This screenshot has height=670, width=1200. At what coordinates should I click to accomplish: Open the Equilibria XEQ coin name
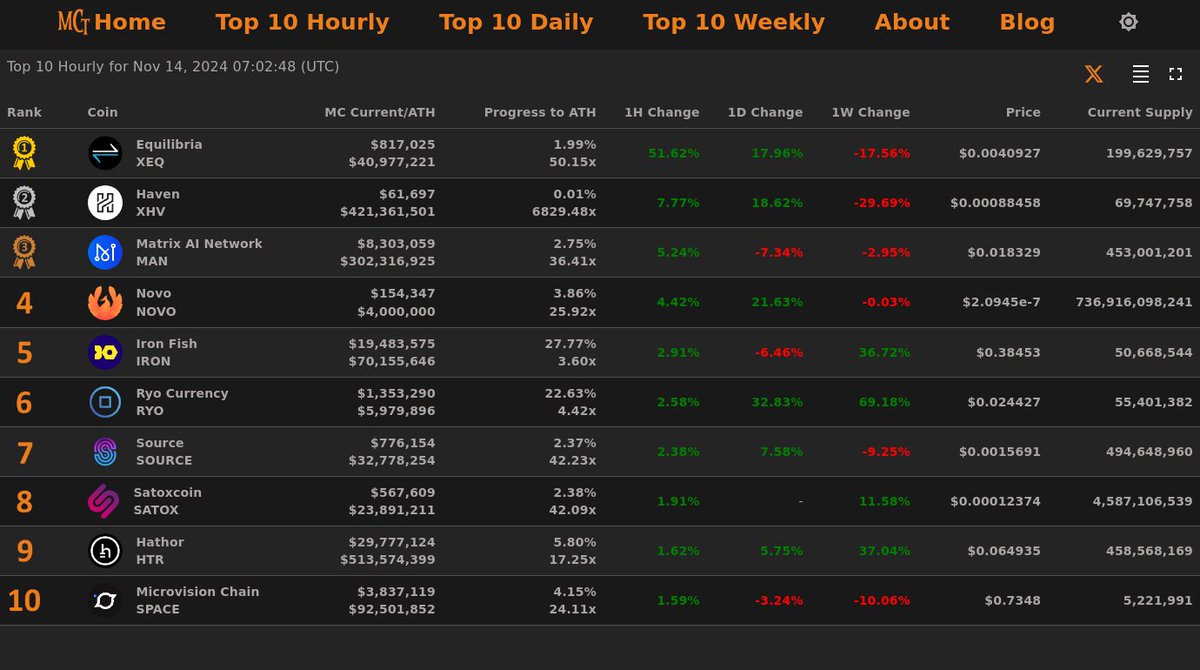pos(169,153)
